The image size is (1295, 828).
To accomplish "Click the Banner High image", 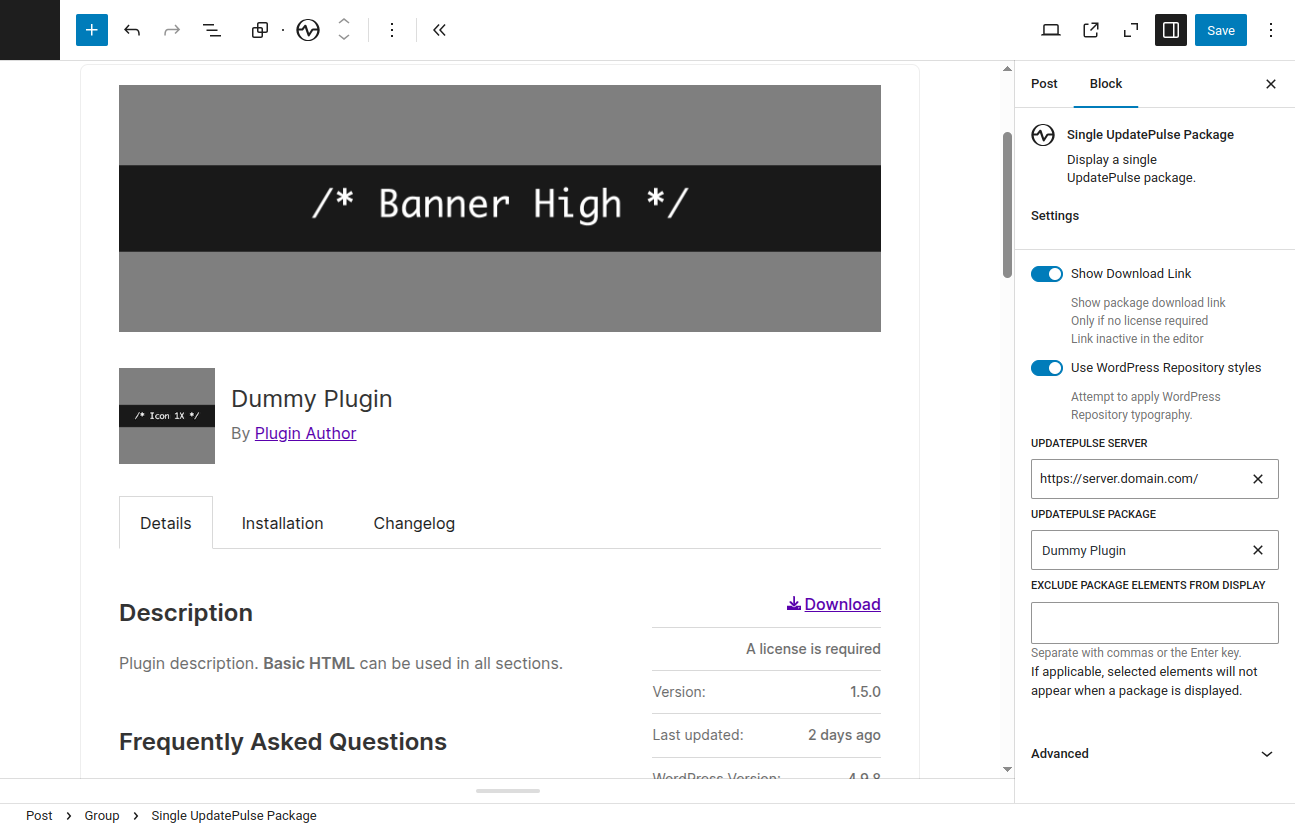I will click(x=500, y=208).
